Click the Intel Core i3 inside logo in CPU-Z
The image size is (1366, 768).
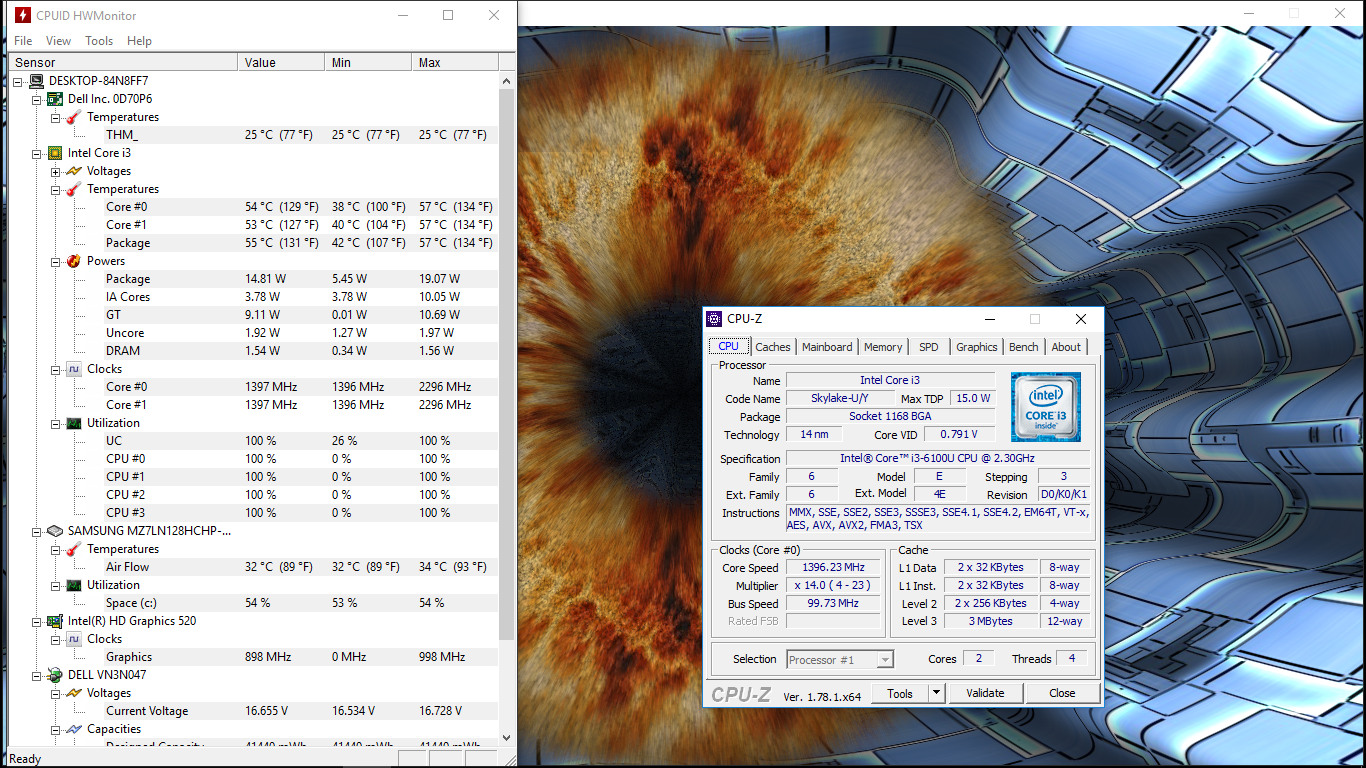[1046, 406]
